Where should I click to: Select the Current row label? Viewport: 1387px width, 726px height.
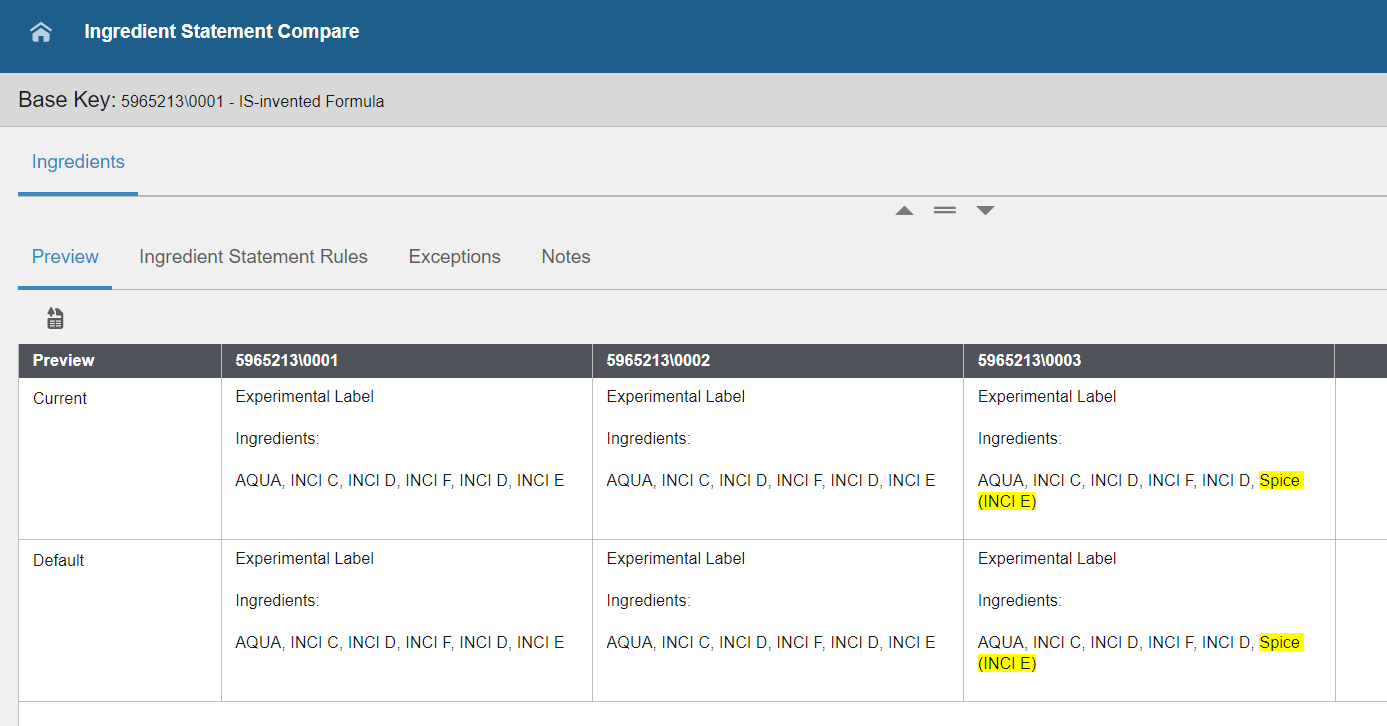coord(59,398)
